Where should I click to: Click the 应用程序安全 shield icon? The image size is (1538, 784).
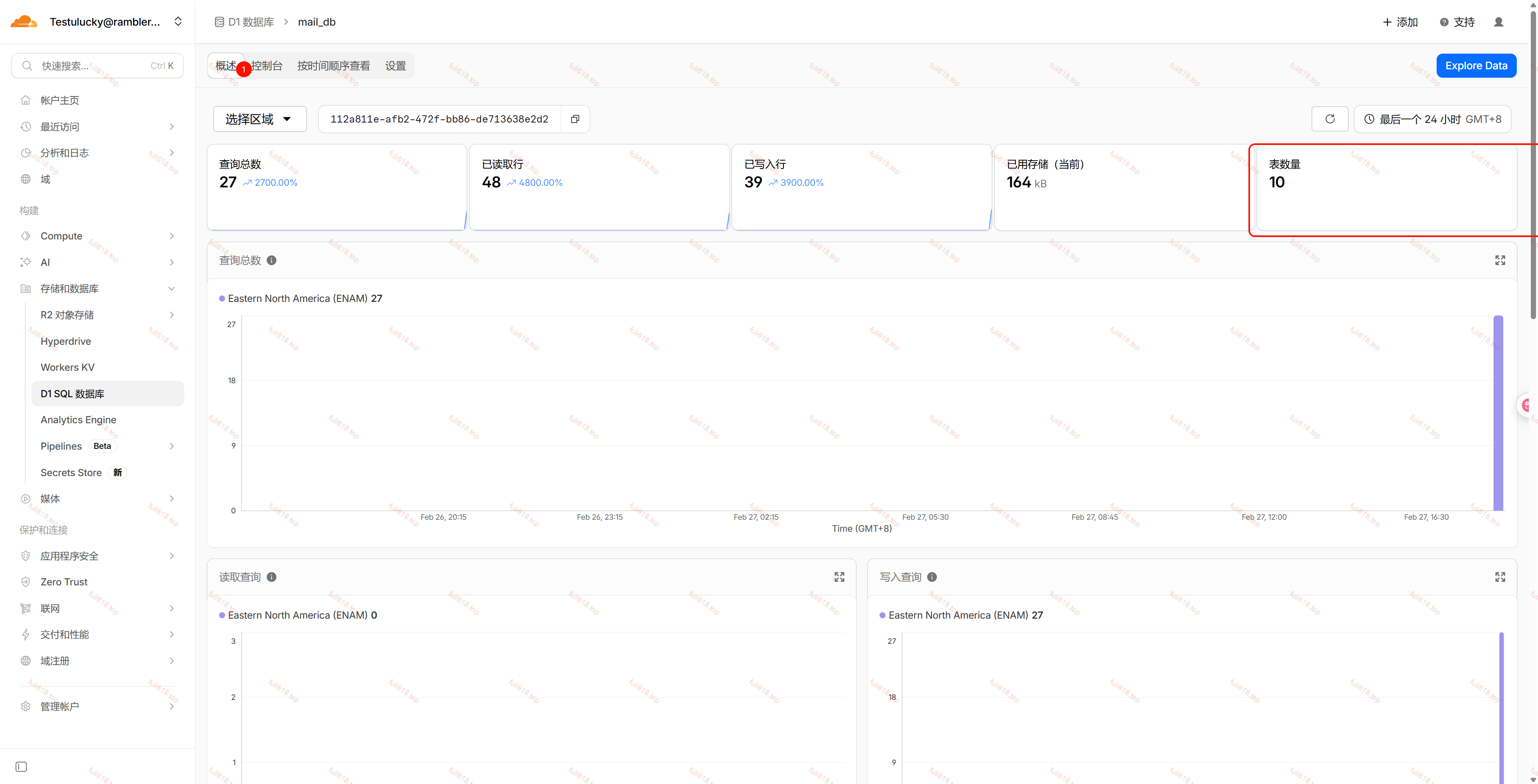click(x=26, y=556)
